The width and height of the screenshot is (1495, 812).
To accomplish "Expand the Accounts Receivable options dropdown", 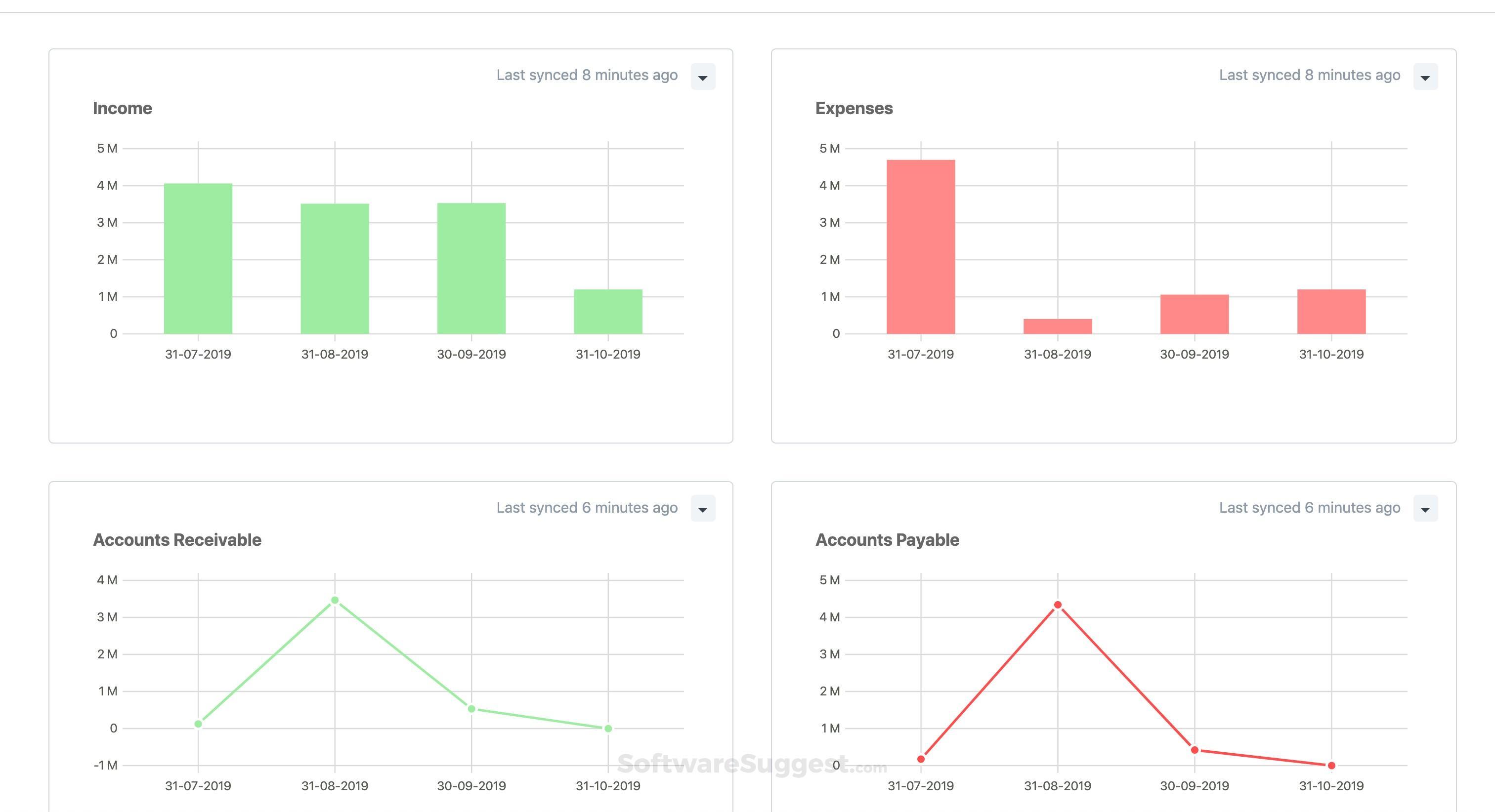I will coord(703,509).
